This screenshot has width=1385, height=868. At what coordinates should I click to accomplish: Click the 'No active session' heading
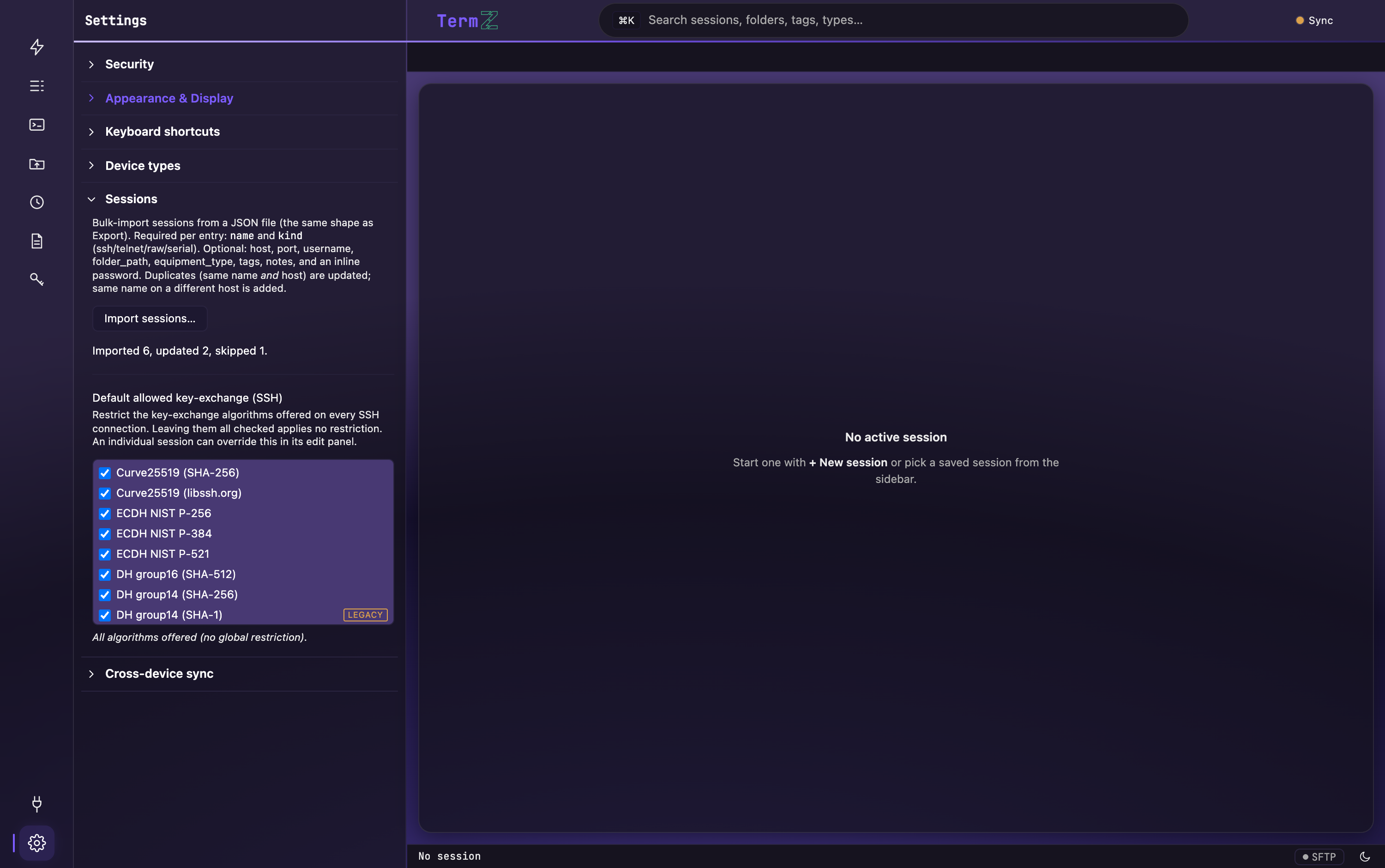coord(895,437)
